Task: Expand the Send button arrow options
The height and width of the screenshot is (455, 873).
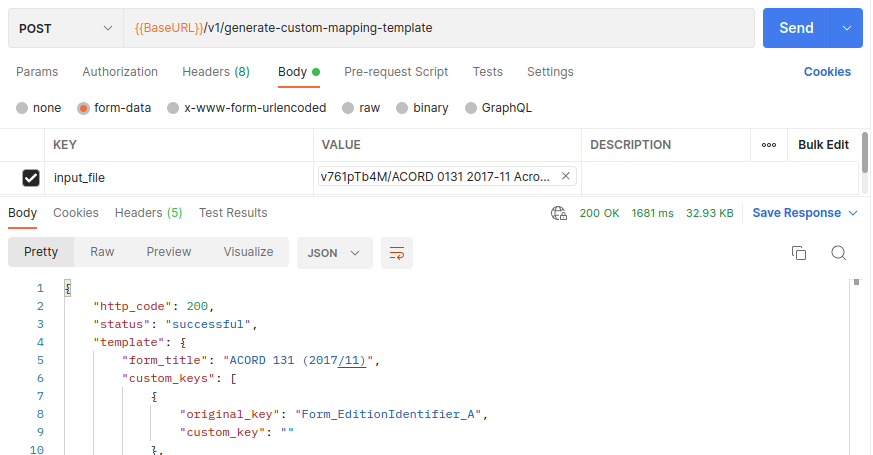Action: 847,28
